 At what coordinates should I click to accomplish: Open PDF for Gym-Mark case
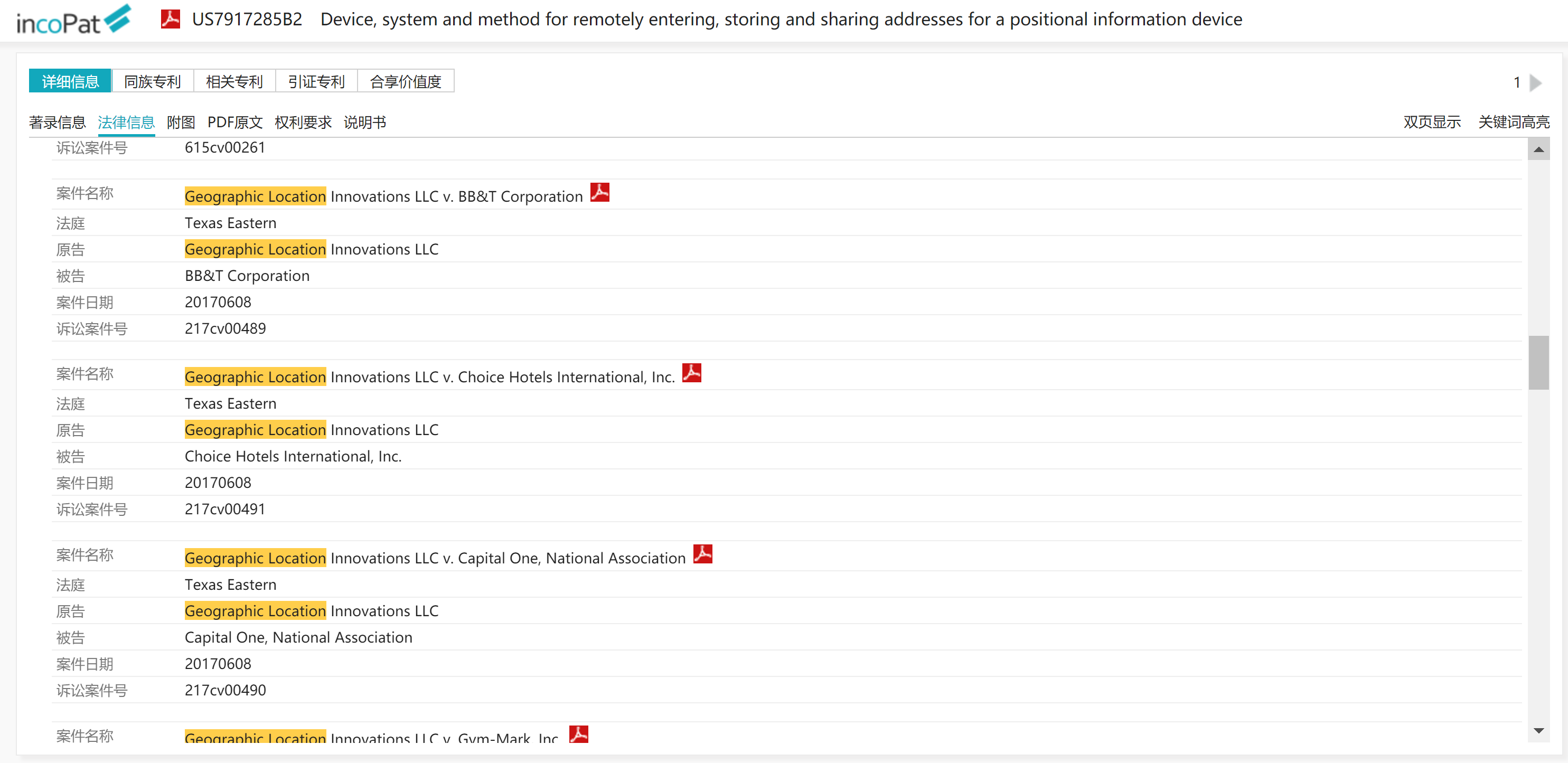click(578, 734)
